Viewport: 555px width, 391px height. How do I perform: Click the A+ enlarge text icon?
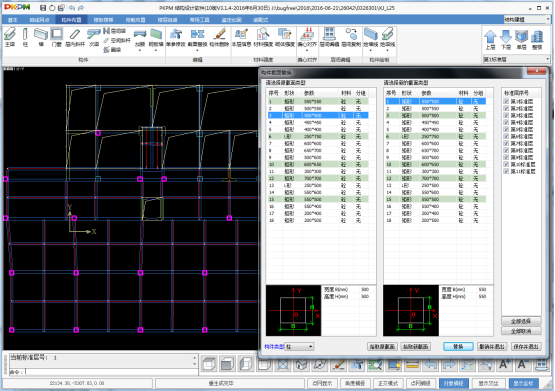(x=504, y=364)
